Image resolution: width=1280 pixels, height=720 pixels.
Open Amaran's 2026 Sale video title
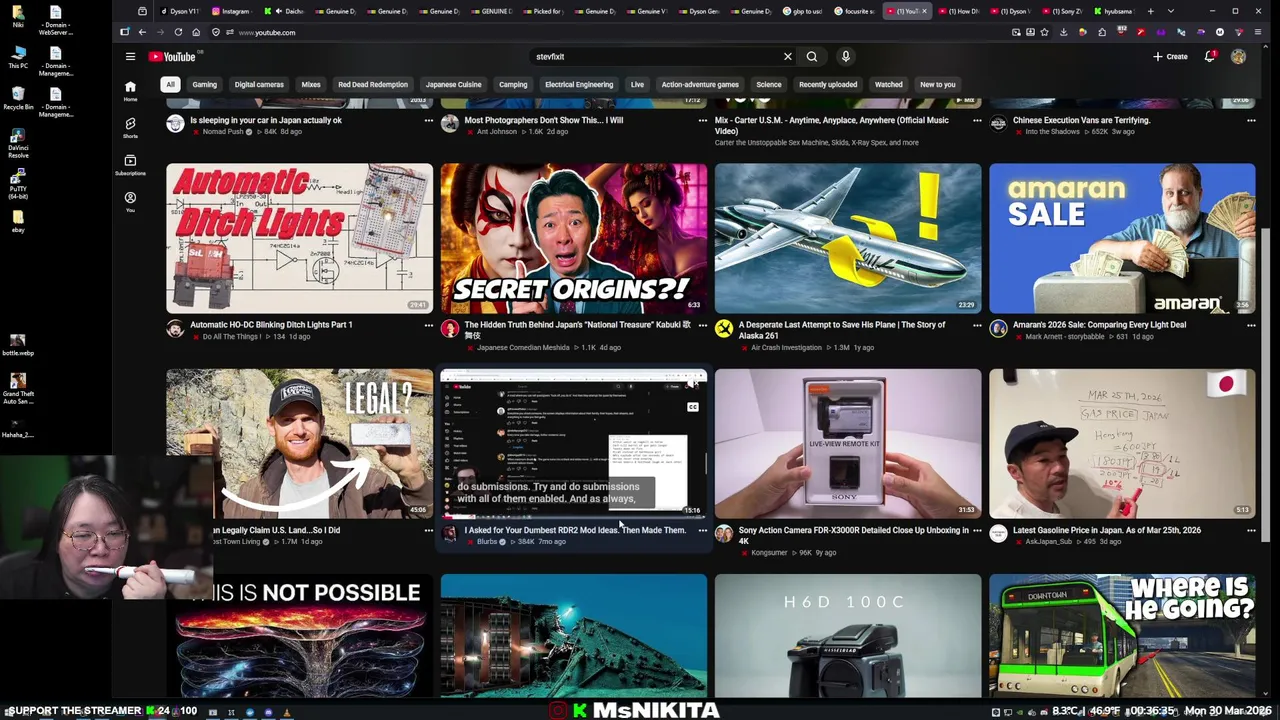[x=1099, y=325]
